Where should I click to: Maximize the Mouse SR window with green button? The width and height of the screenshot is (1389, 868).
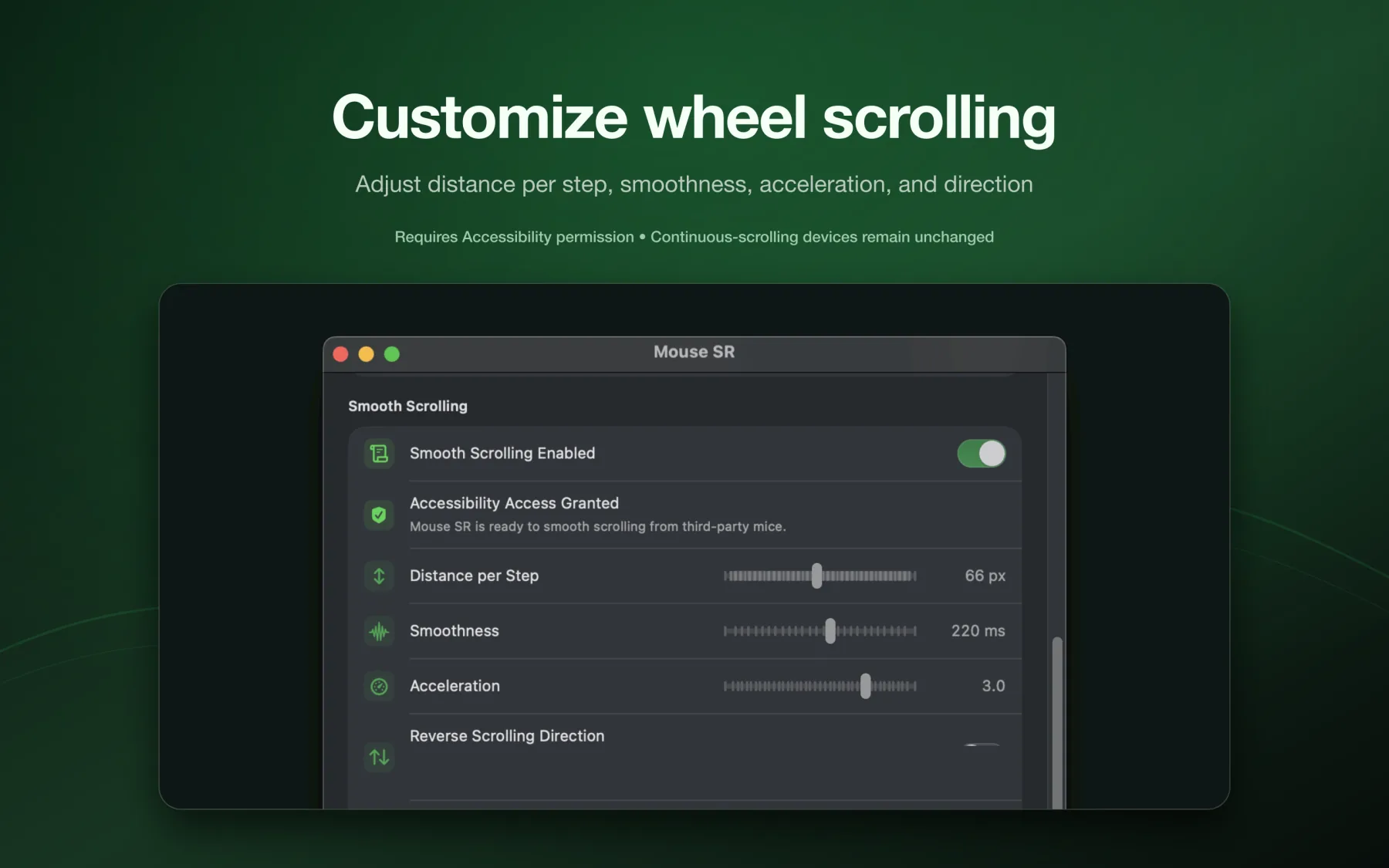point(392,354)
